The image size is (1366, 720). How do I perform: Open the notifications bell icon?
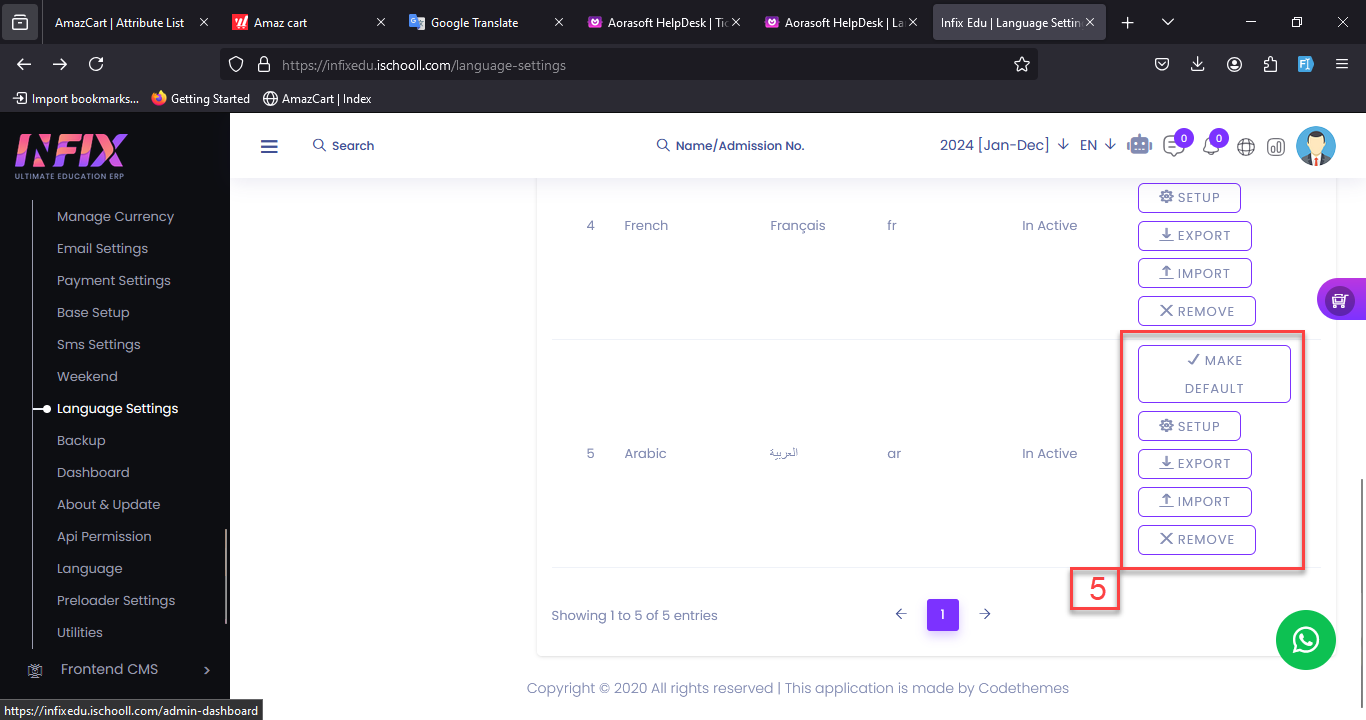point(1210,146)
